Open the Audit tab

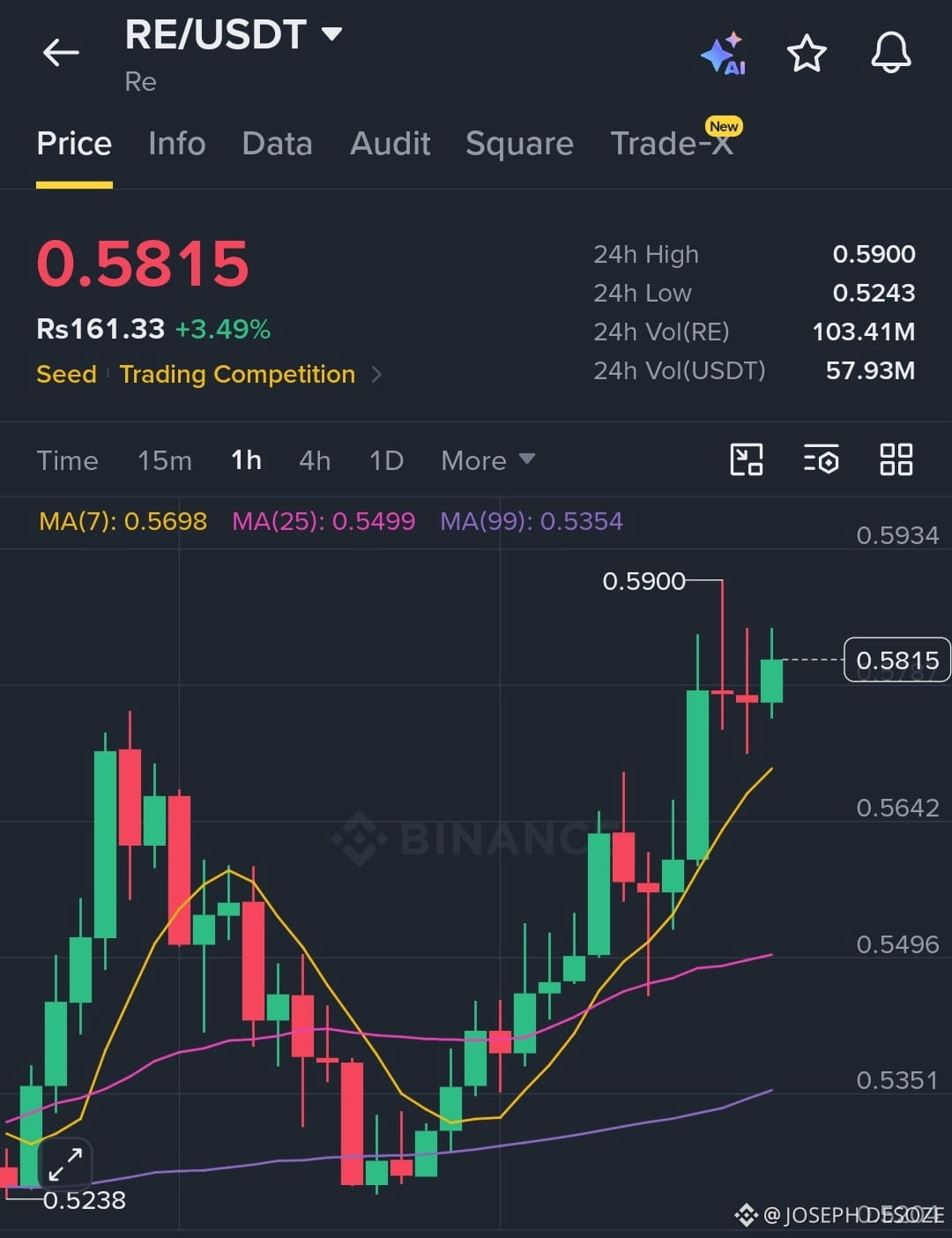click(x=390, y=143)
